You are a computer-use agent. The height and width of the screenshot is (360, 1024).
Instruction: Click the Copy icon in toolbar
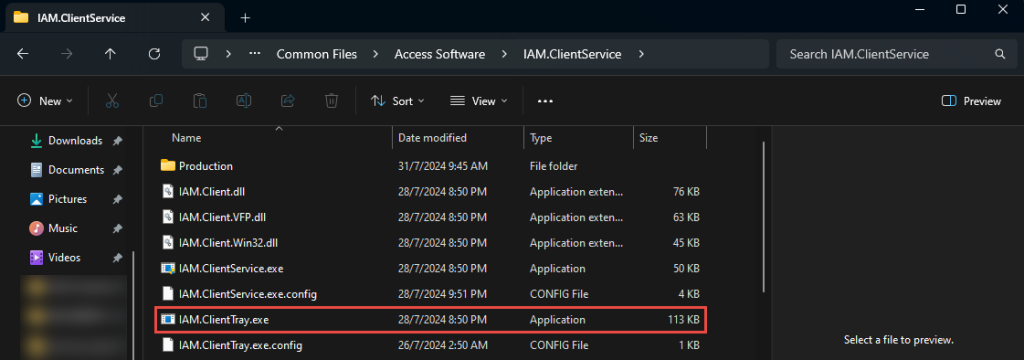point(156,101)
